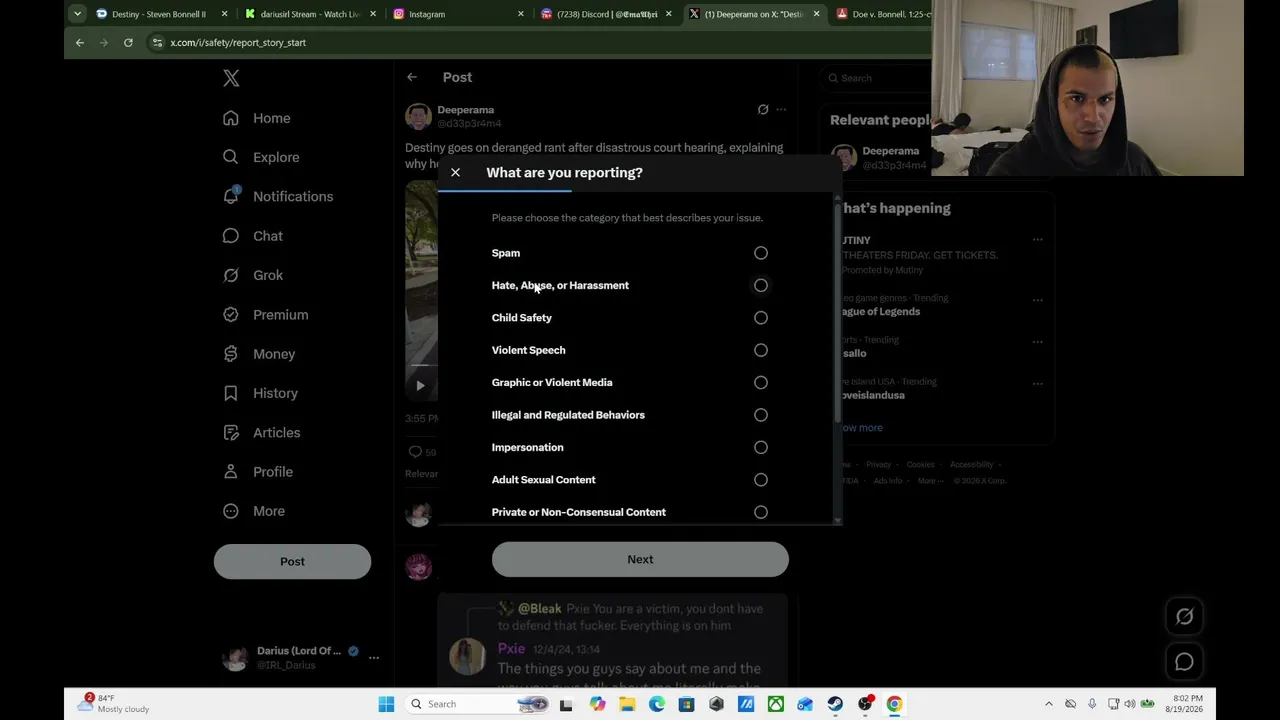Select Hate, Abuse, or Harassment option
This screenshot has width=1280, height=720.
tap(761, 285)
